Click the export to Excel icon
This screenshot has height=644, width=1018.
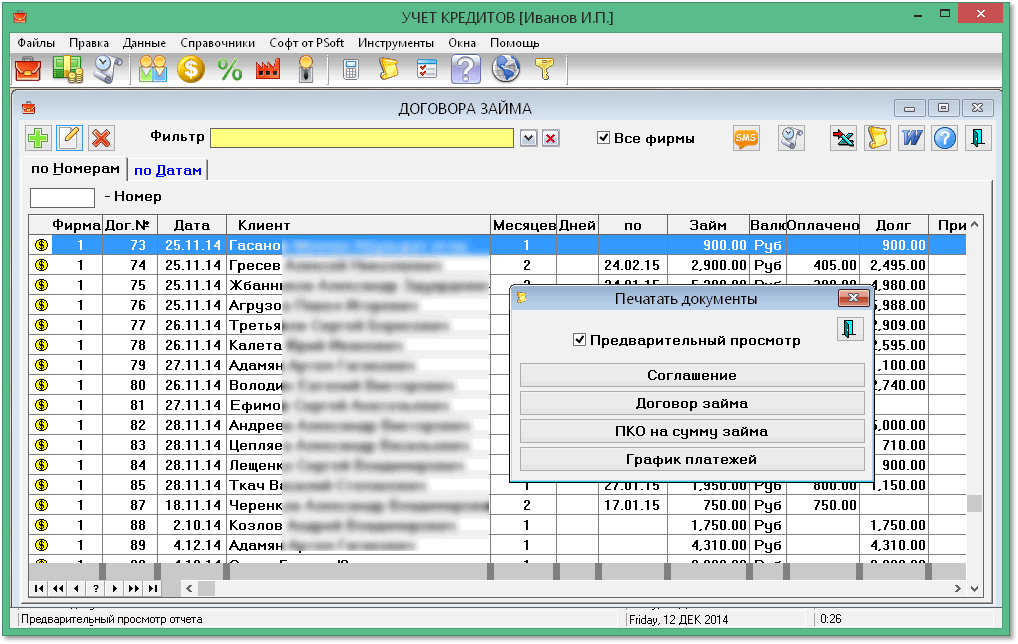843,137
